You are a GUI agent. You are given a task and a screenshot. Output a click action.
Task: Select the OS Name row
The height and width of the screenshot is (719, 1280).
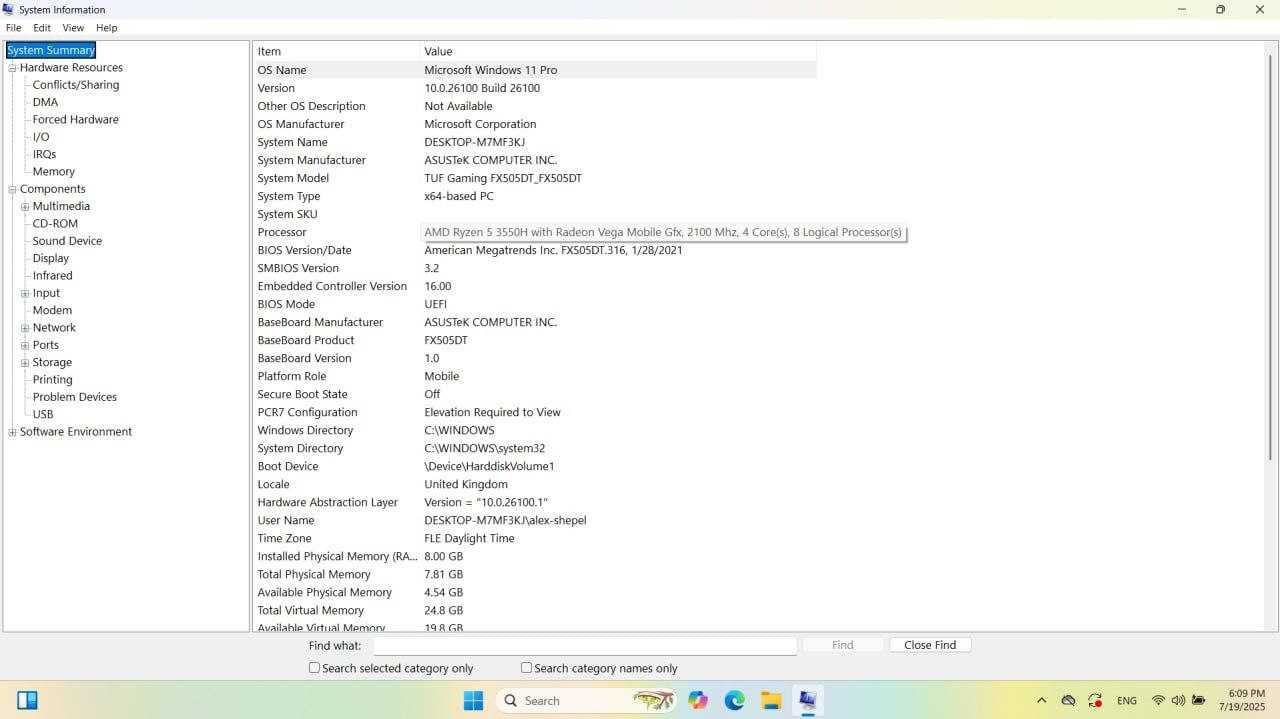(x=535, y=70)
